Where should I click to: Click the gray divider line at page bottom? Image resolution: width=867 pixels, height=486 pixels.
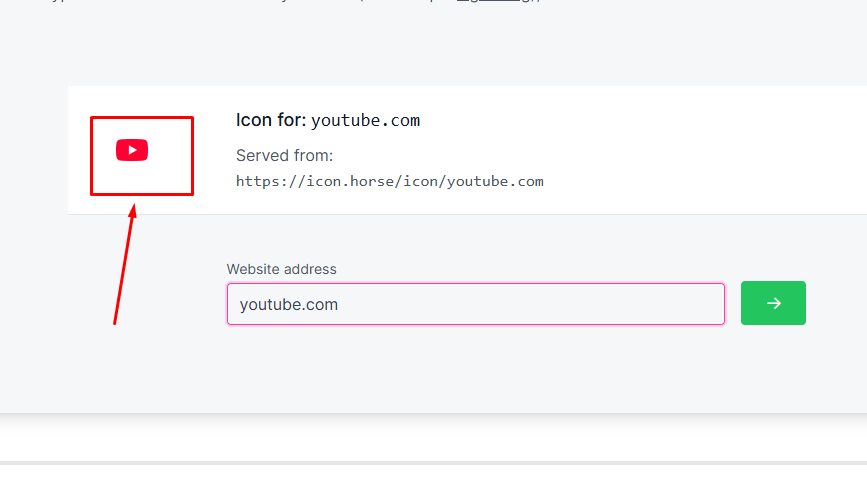pyautogui.click(x=434, y=463)
